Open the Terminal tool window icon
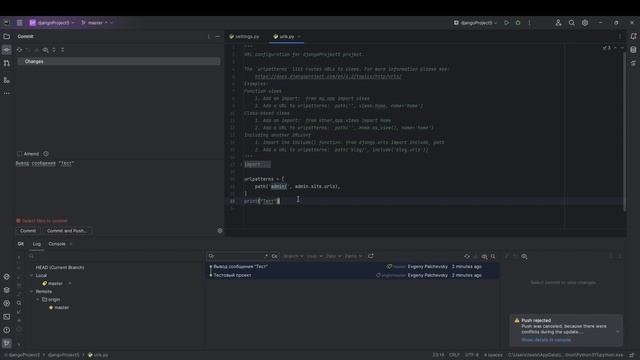Image resolution: width=640 pixels, height=360 pixels. [7, 317]
